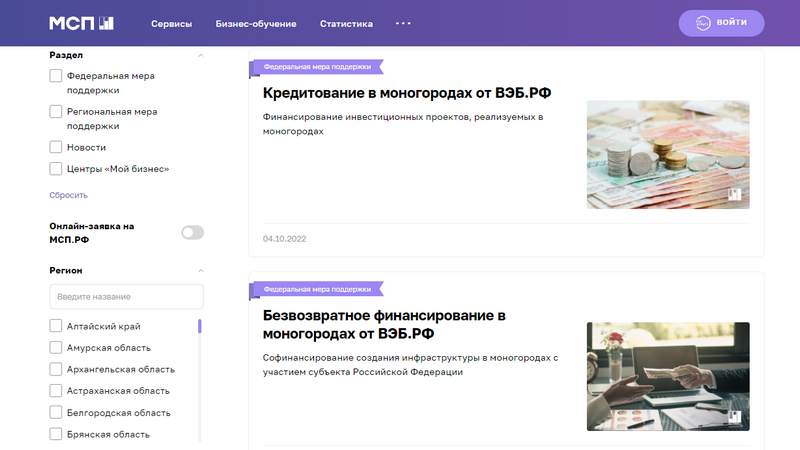
Task: Check Брянская область region
Action: coord(56,434)
